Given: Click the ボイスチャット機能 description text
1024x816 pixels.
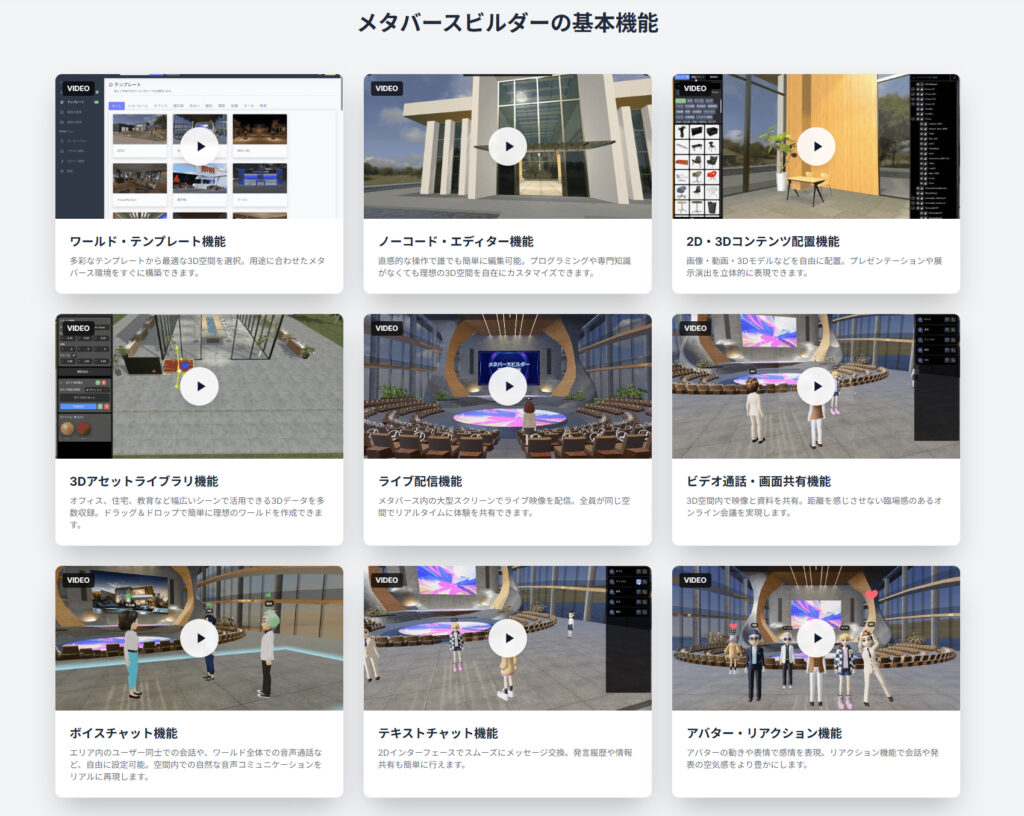Looking at the screenshot, I should [x=196, y=764].
